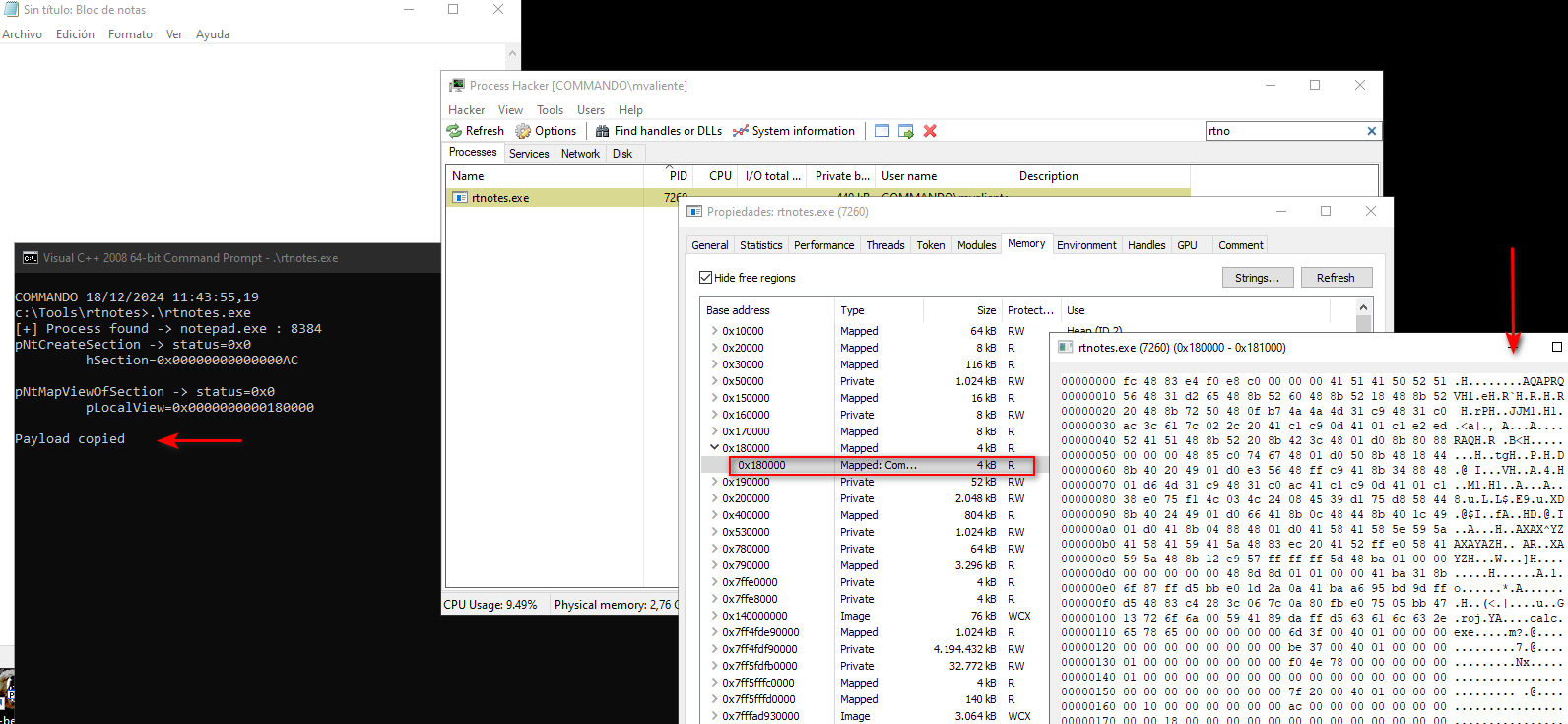Image resolution: width=1568 pixels, height=724 pixels.
Task: Open the Performance tab
Action: click(823, 245)
